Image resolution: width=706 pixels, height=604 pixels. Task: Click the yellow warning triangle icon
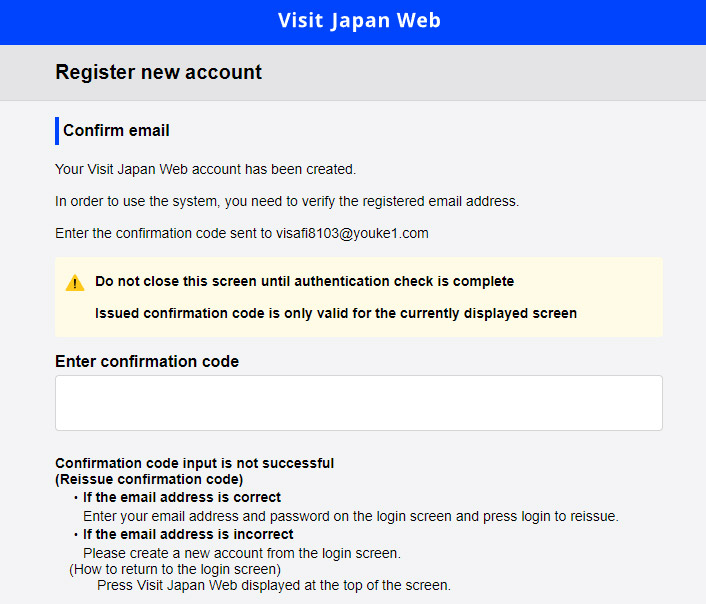click(75, 283)
